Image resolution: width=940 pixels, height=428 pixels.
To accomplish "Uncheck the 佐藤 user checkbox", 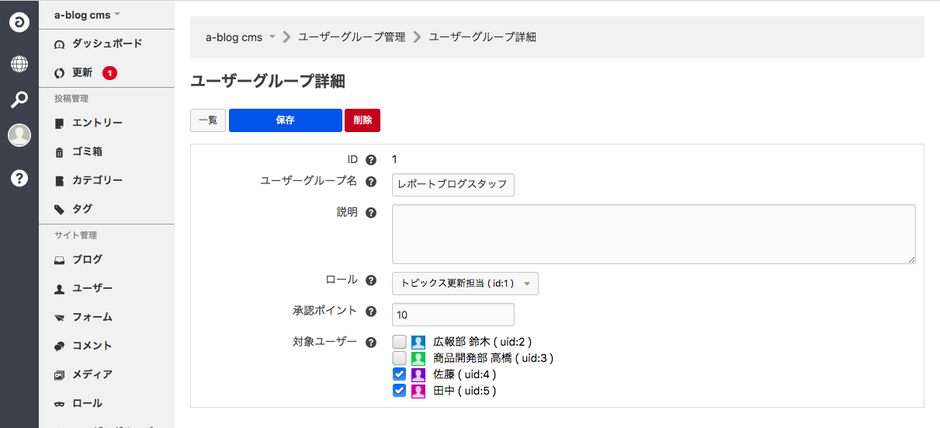I will 400,374.
